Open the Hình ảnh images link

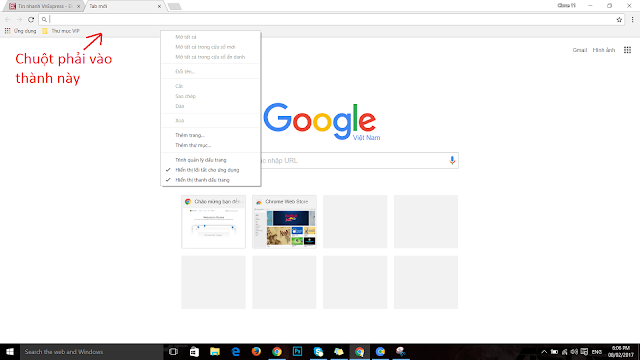pos(604,50)
